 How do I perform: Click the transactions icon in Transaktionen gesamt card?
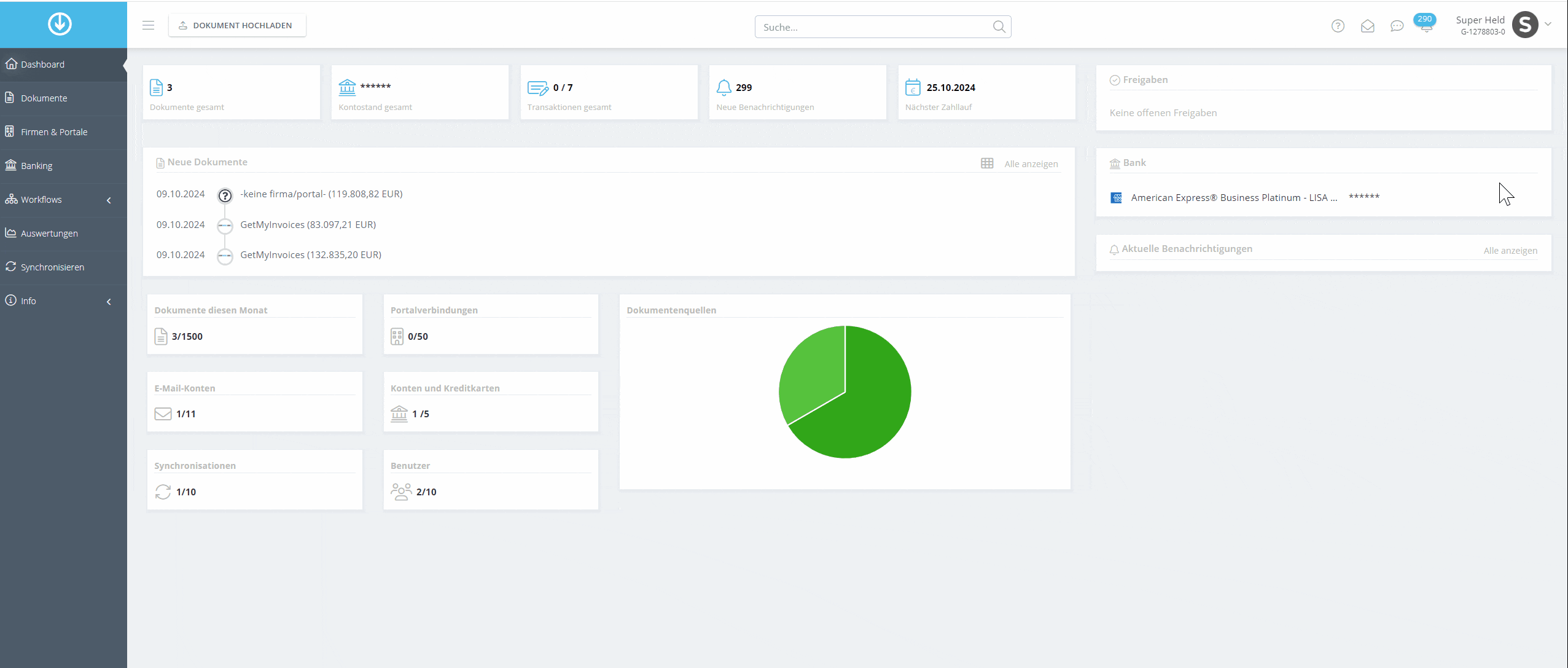coord(537,88)
